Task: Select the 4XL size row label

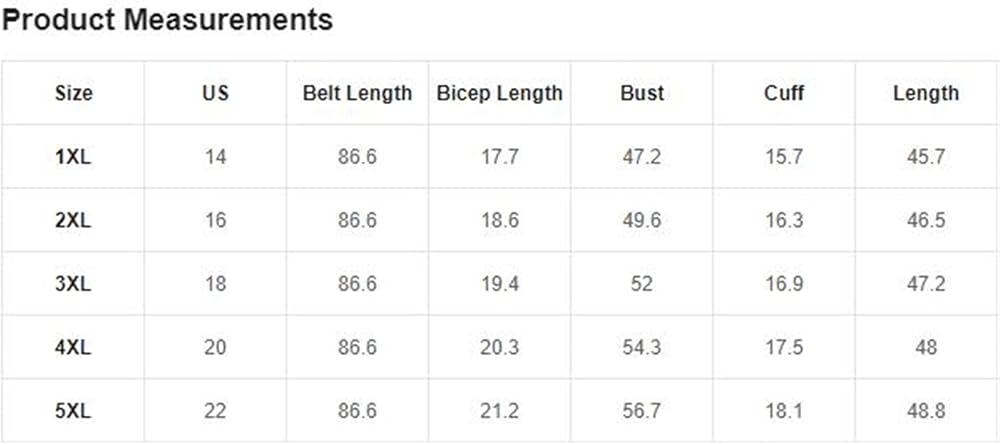Action: point(73,347)
